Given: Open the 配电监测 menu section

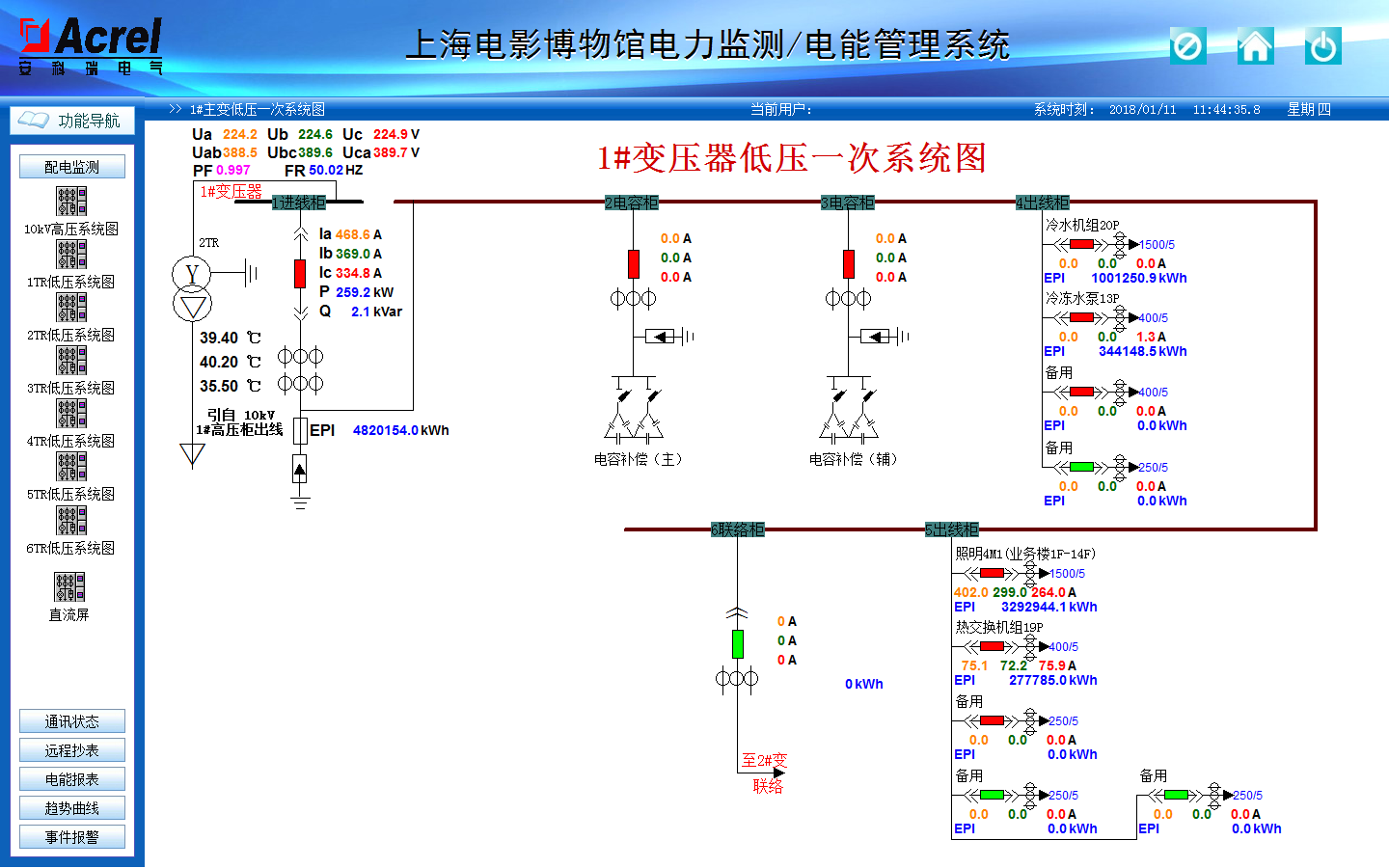Looking at the screenshot, I should pyautogui.click(x=72, y=167).
